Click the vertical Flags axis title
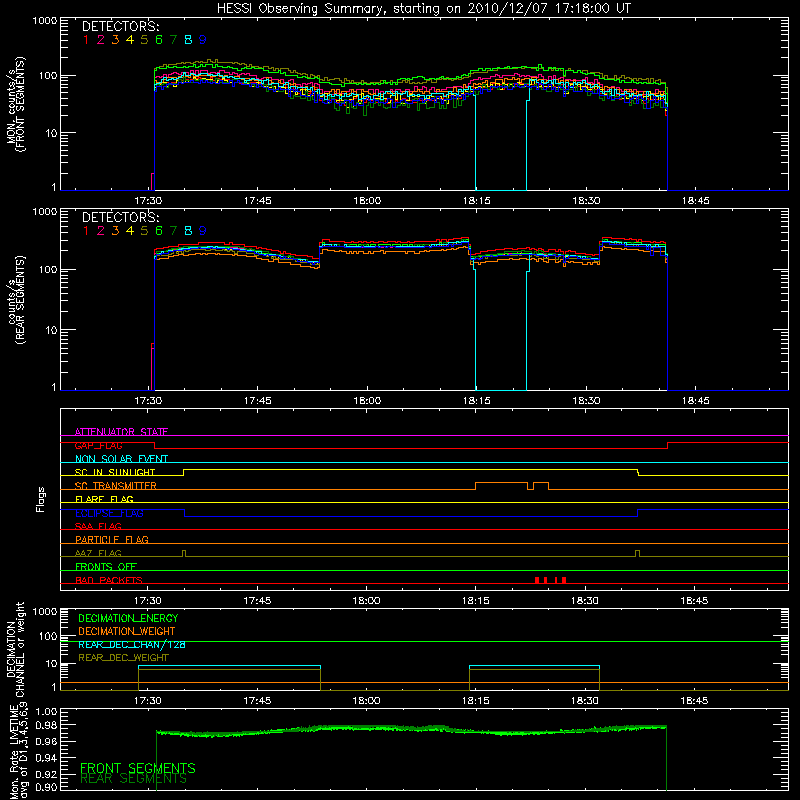This screenshot has width=800, height=800. [41, 499]
